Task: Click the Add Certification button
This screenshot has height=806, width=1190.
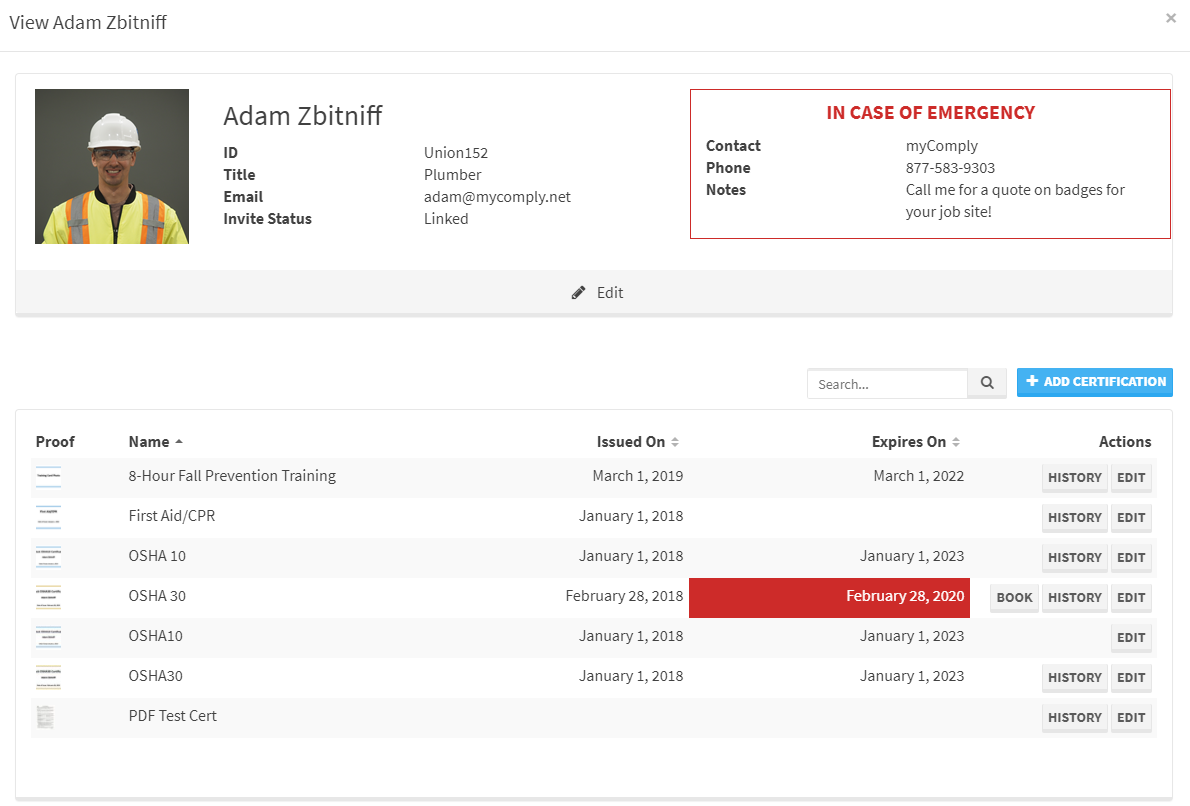Action: click(x=1095, y=382)
